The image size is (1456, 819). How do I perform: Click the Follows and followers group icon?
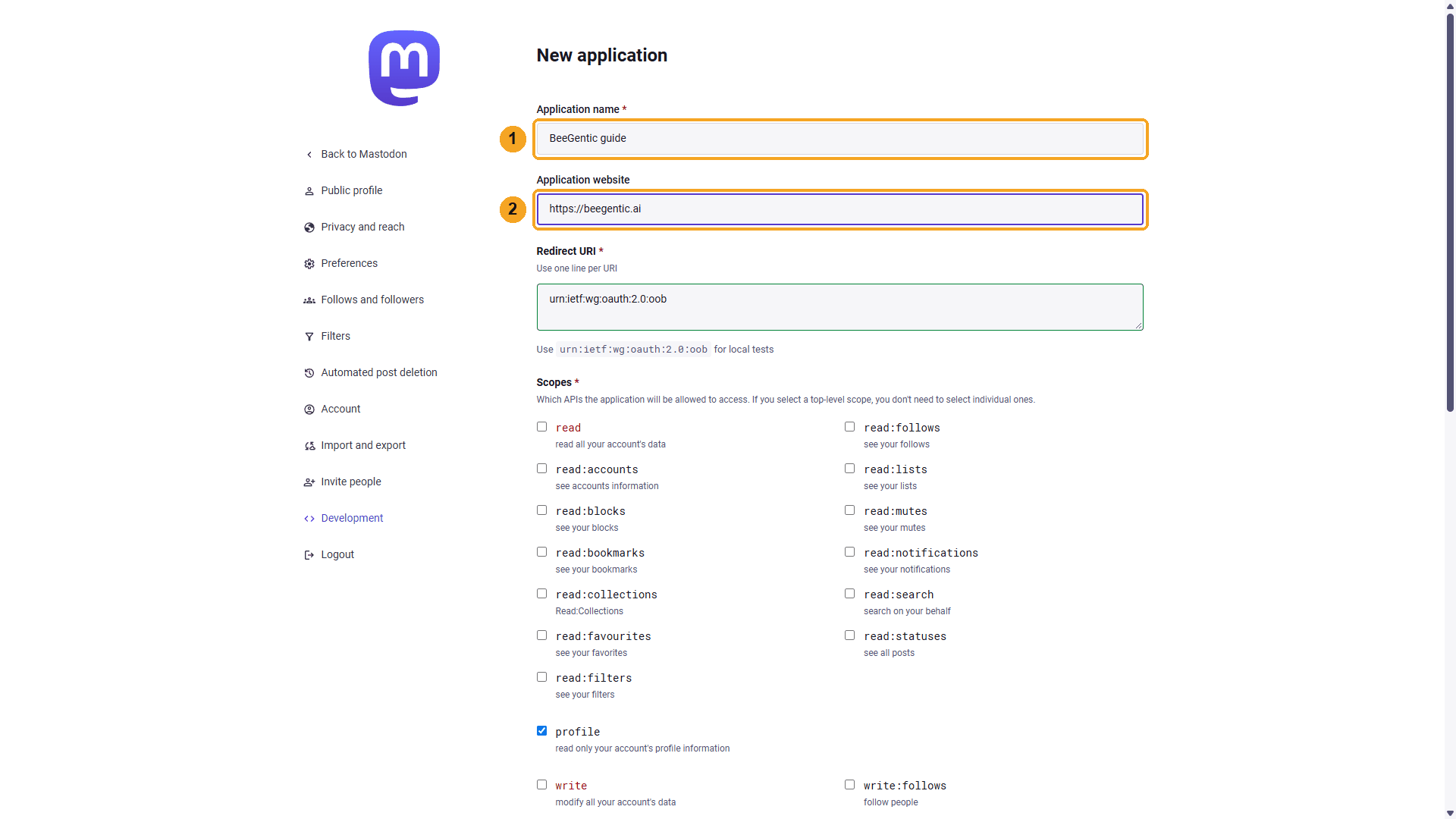[309, 300]
